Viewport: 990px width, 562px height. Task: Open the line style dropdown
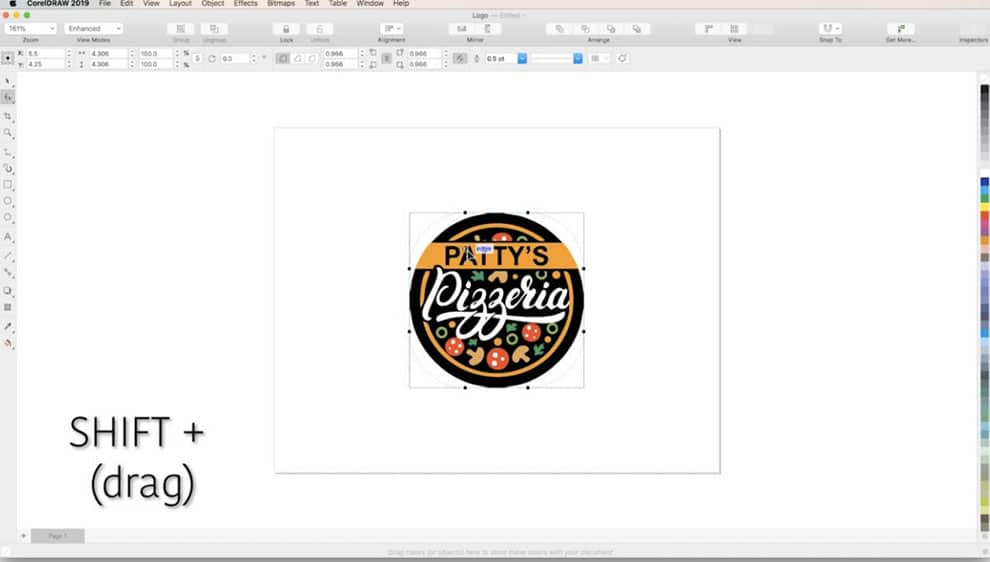click(578, 58)
